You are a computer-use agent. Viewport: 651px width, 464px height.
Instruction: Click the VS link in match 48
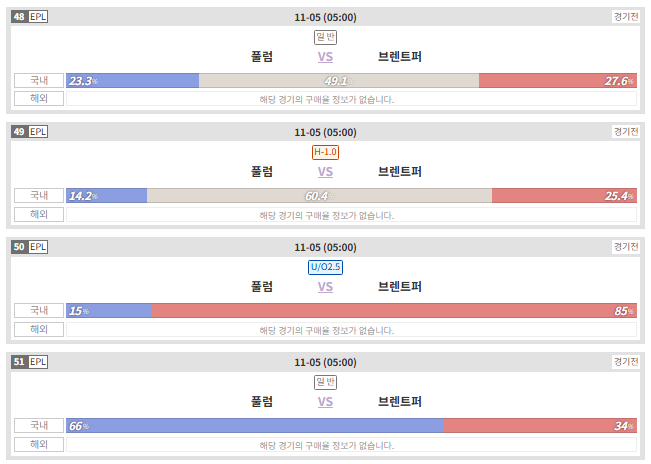point(325,57)
